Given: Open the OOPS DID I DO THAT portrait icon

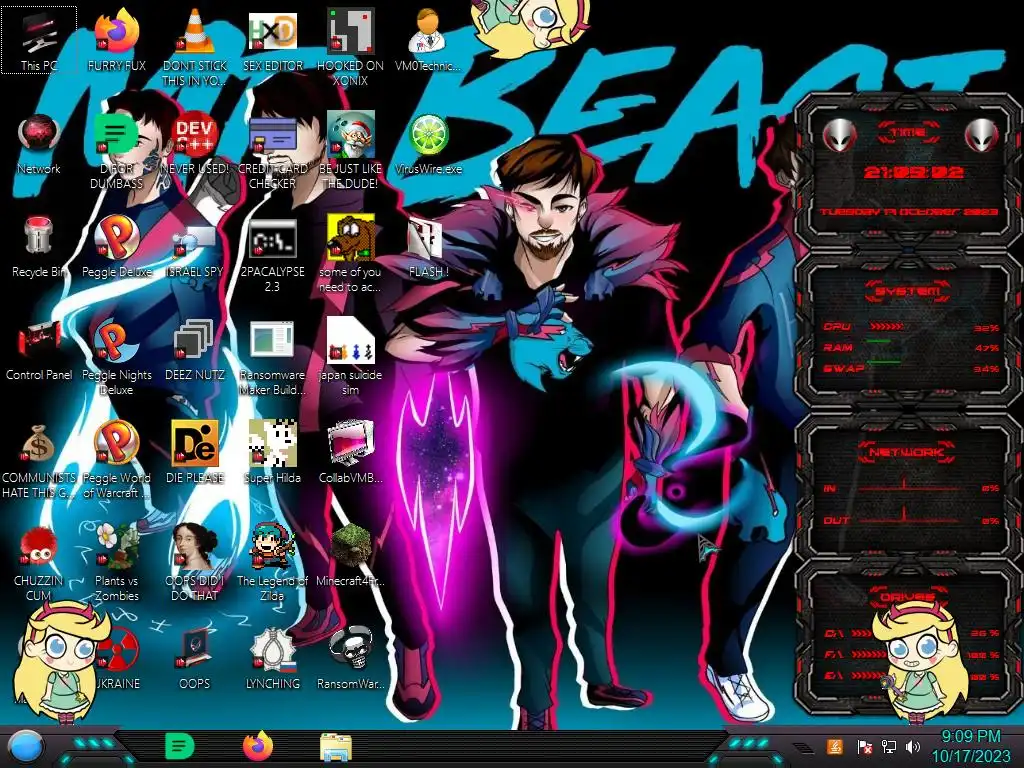Looking at the screenshot, I should coord(195,563).
